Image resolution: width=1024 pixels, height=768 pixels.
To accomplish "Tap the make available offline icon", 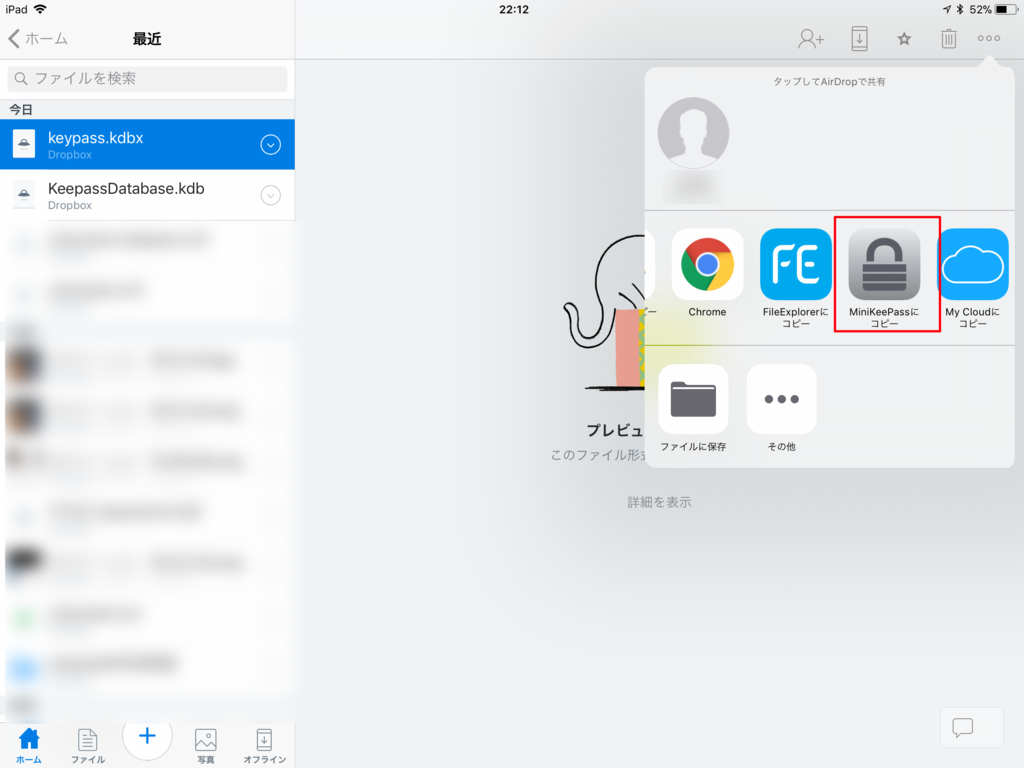I will 859,39.
